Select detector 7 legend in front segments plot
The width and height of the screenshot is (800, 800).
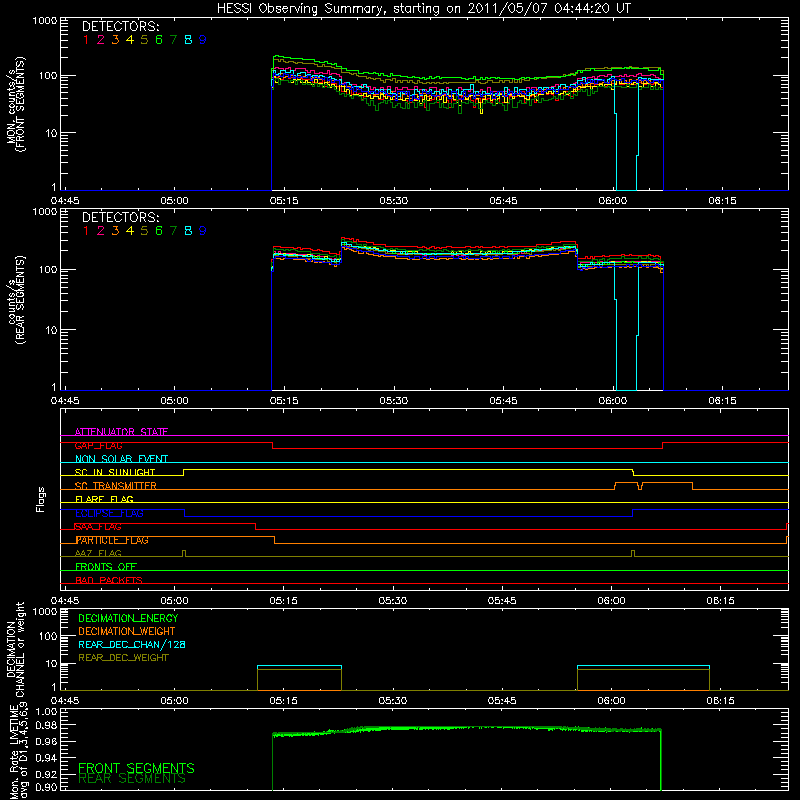tap(173, 40)
